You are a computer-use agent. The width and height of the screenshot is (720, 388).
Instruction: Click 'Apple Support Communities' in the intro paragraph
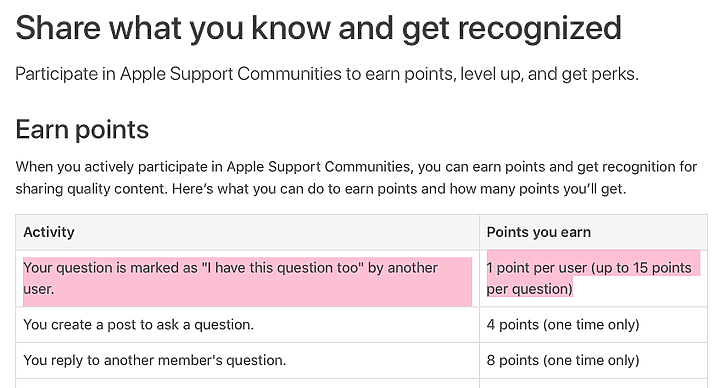(x=319, y=167)
